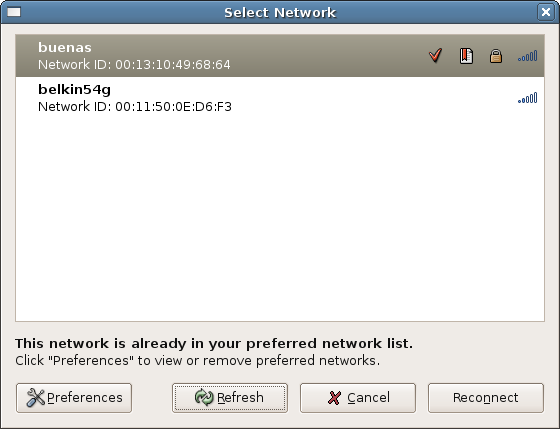
Task: Click the empty area of the network list
Action: point(280,220)
